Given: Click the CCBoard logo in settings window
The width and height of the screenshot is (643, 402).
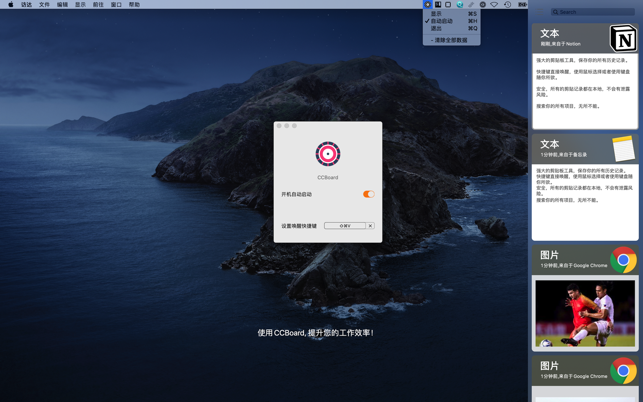Looking at the screenshot, I should tap(328, 154).
